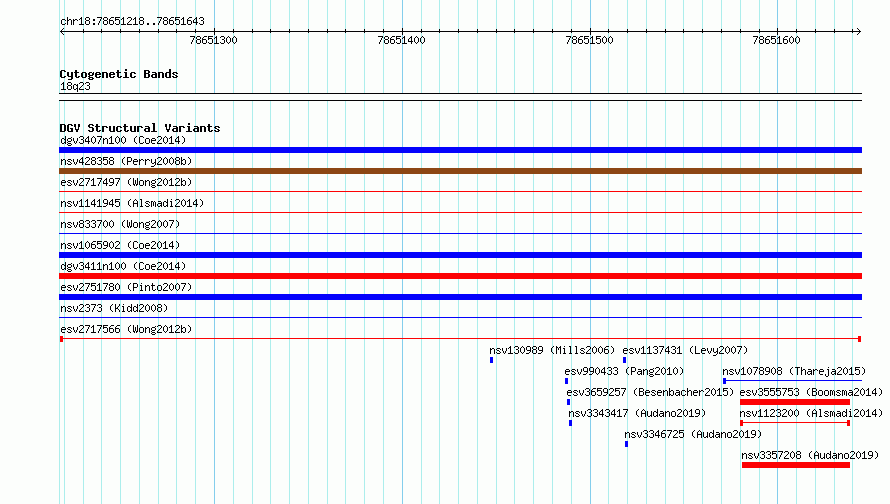Open the esv1137431 (Levy2007) label
The height and width of the screenshot is (504, 890).
pyautogui.click(x=685, y=350)
